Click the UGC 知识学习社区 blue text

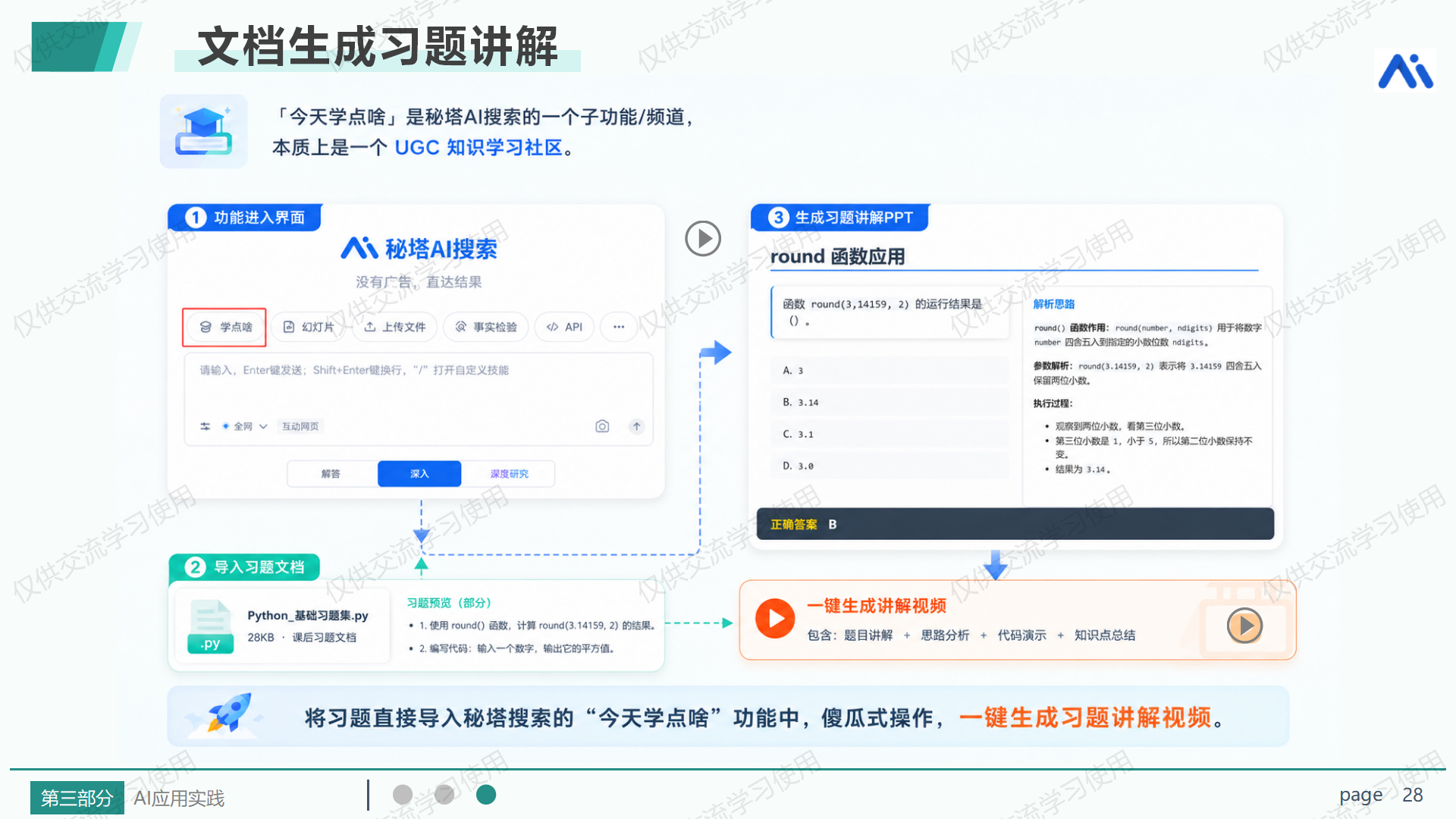click(479, 147)
